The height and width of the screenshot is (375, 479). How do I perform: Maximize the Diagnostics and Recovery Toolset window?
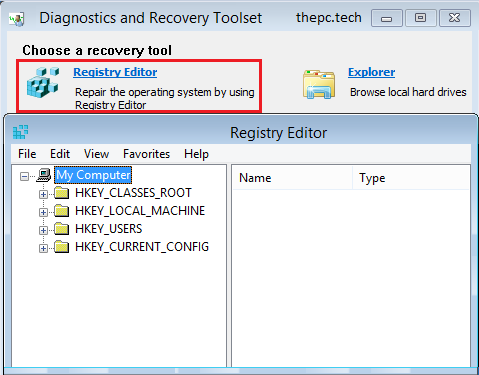tap(421, 18)
